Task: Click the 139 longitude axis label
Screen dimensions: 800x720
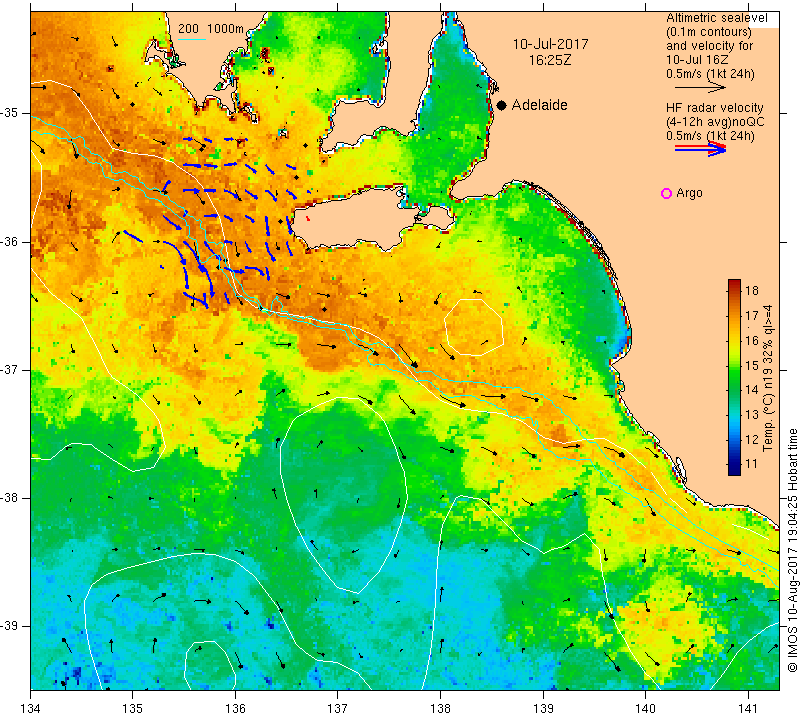Action: pos(543,709)
